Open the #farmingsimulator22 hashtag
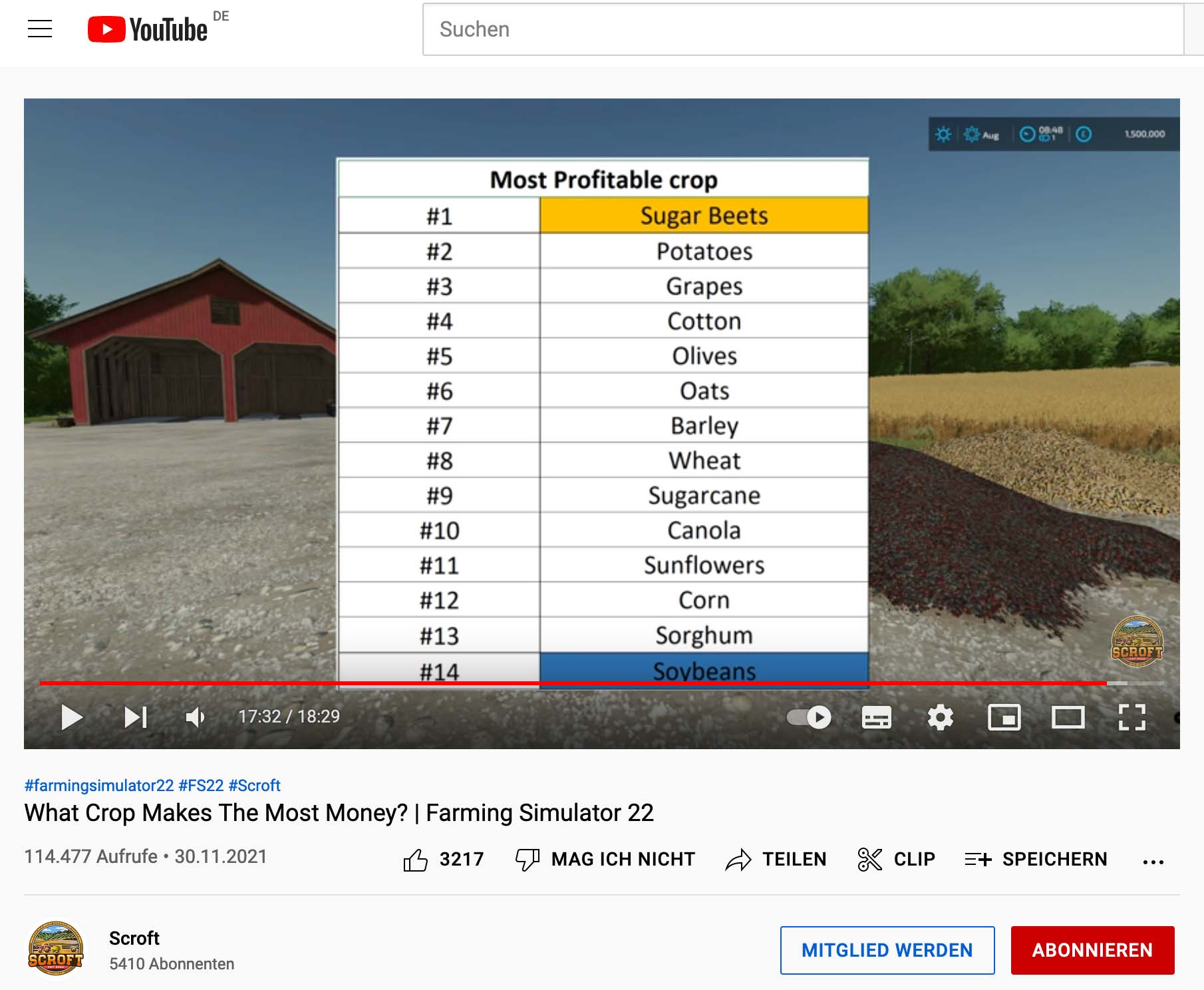 [x=99, y=786]
